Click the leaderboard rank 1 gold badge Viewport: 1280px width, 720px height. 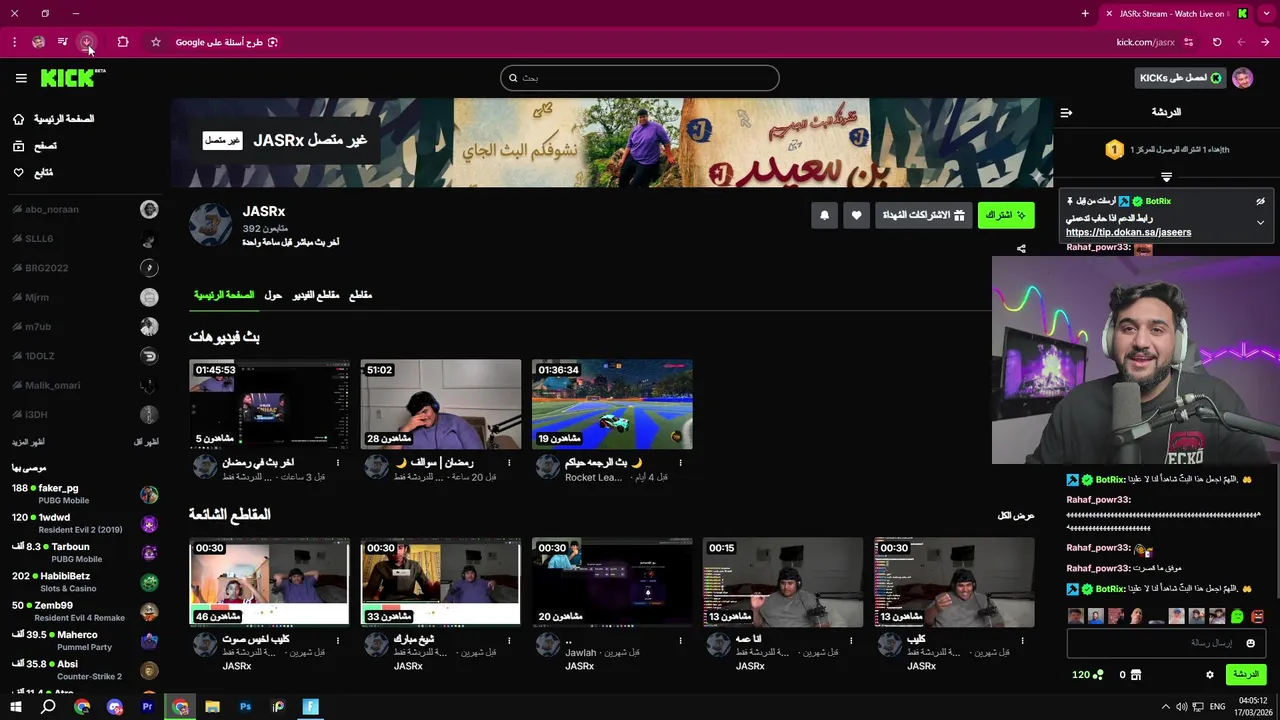click(1114, 150)
